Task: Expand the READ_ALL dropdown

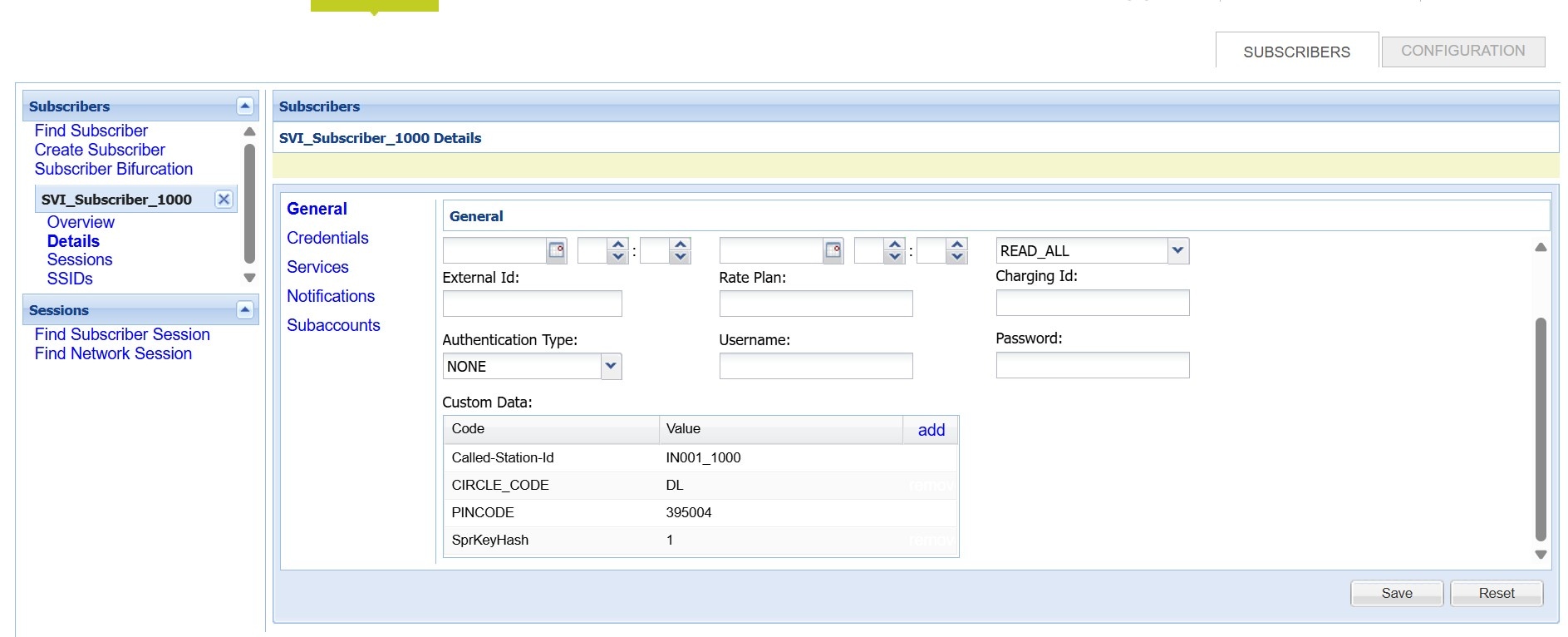Action: coord(1177,250)
